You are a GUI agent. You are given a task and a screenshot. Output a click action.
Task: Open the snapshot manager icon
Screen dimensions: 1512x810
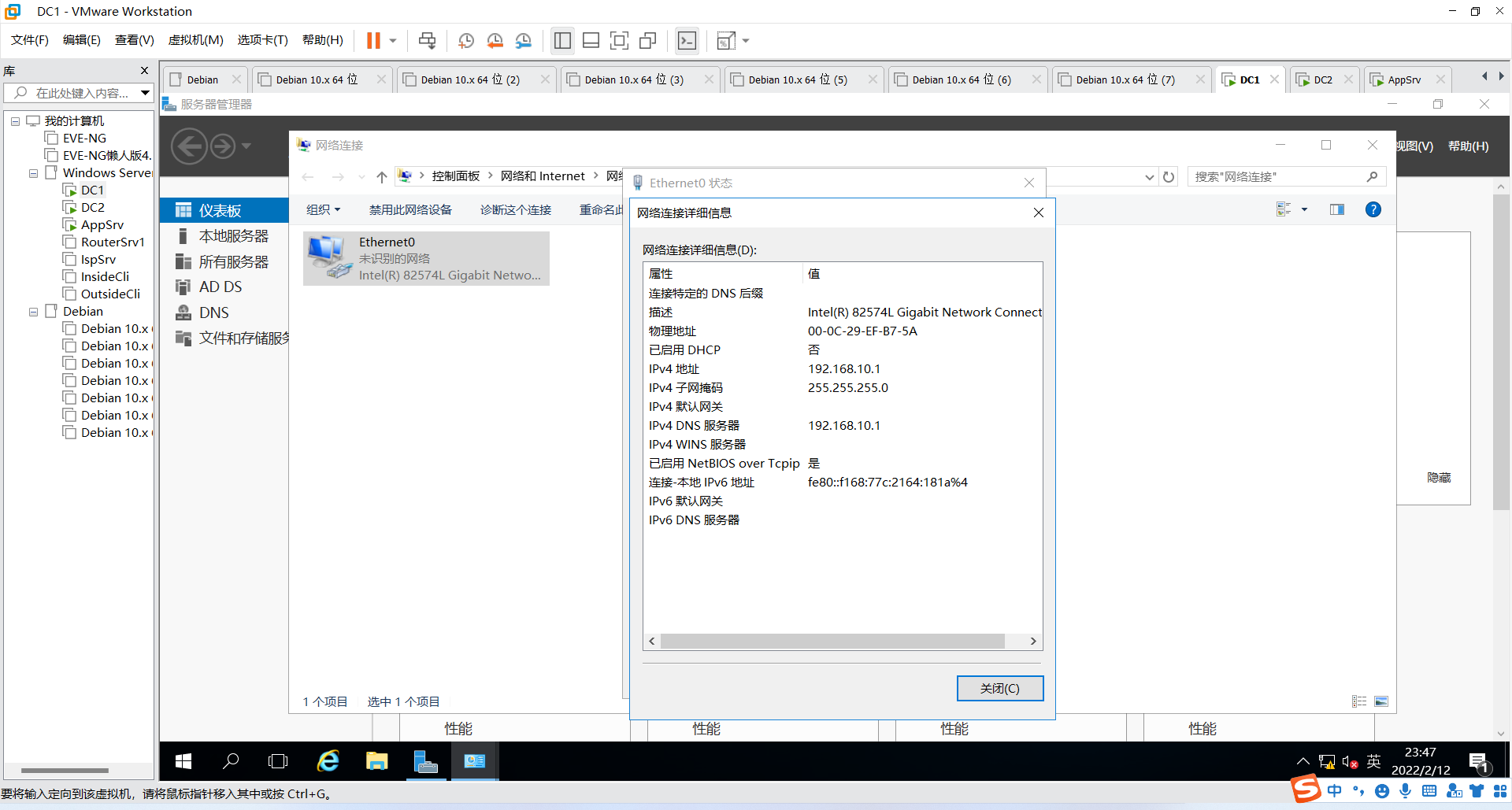click(x=524, y=40)
